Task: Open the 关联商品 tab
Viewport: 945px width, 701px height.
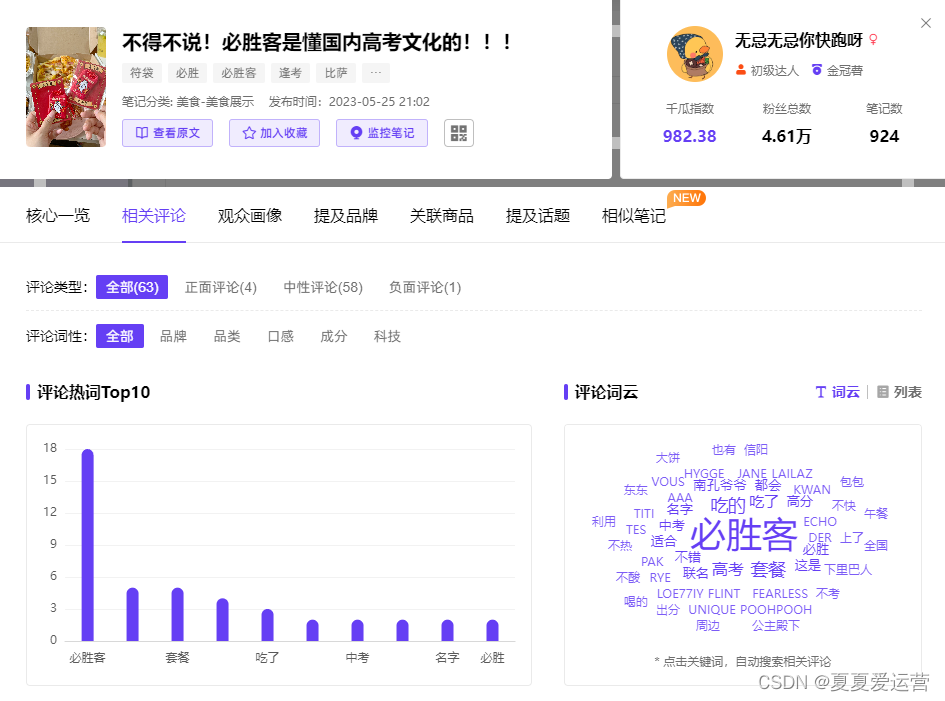Action: (441, 216)
